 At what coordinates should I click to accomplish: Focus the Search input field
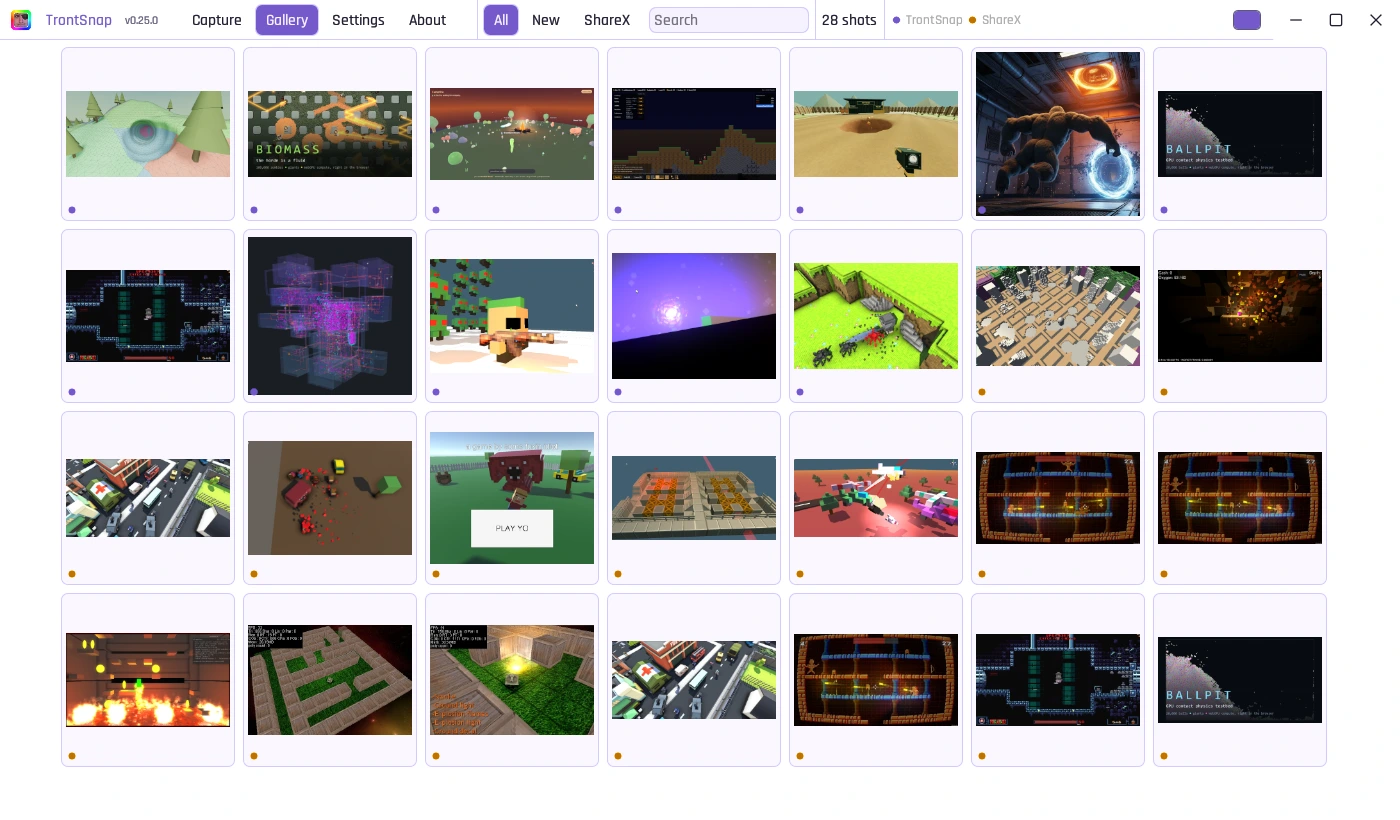[x=729, y=20]
